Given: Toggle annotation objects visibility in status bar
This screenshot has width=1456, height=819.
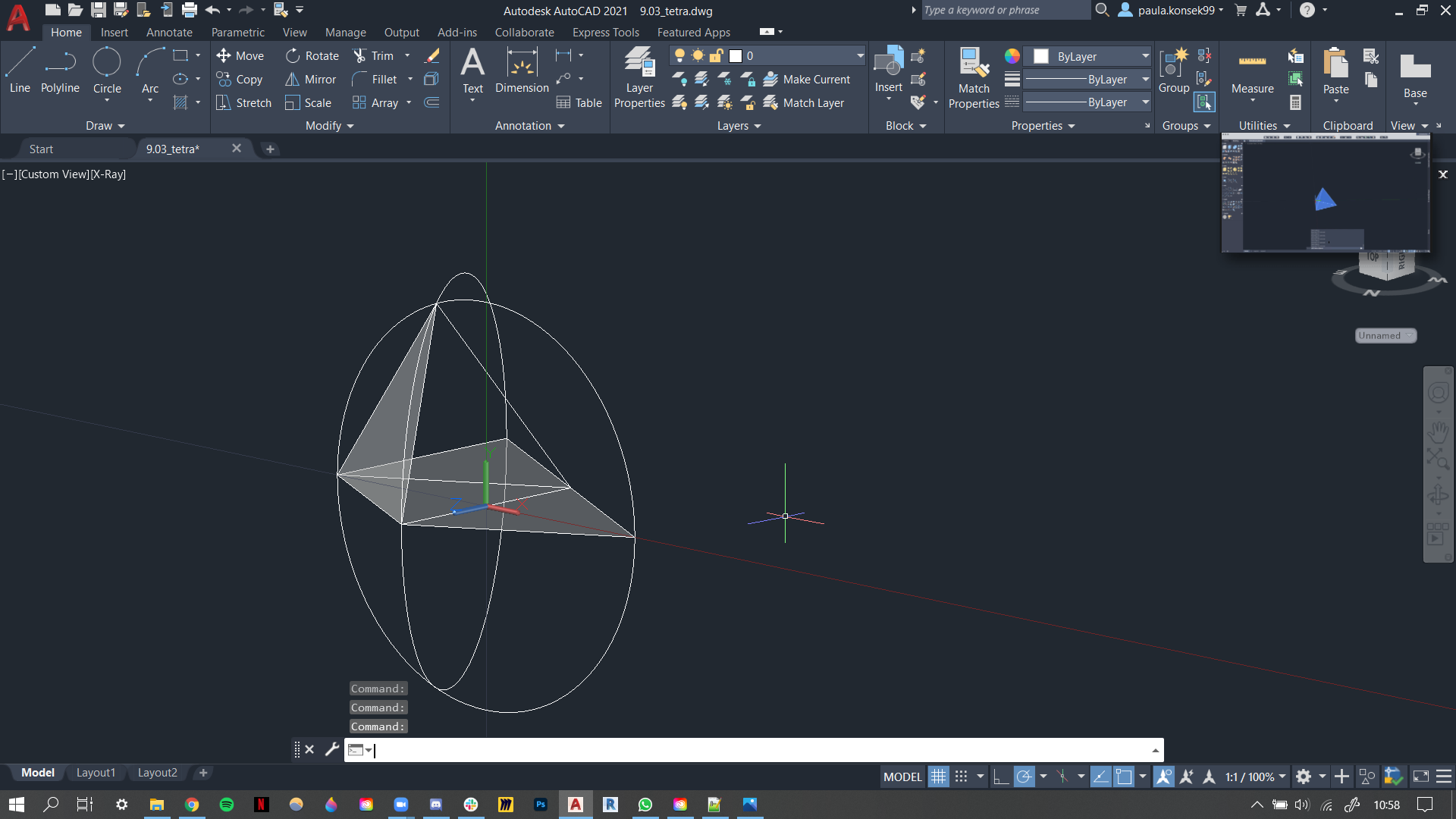Looking at the screenshot, I should pyautogui.click(x=1163, y=777).
